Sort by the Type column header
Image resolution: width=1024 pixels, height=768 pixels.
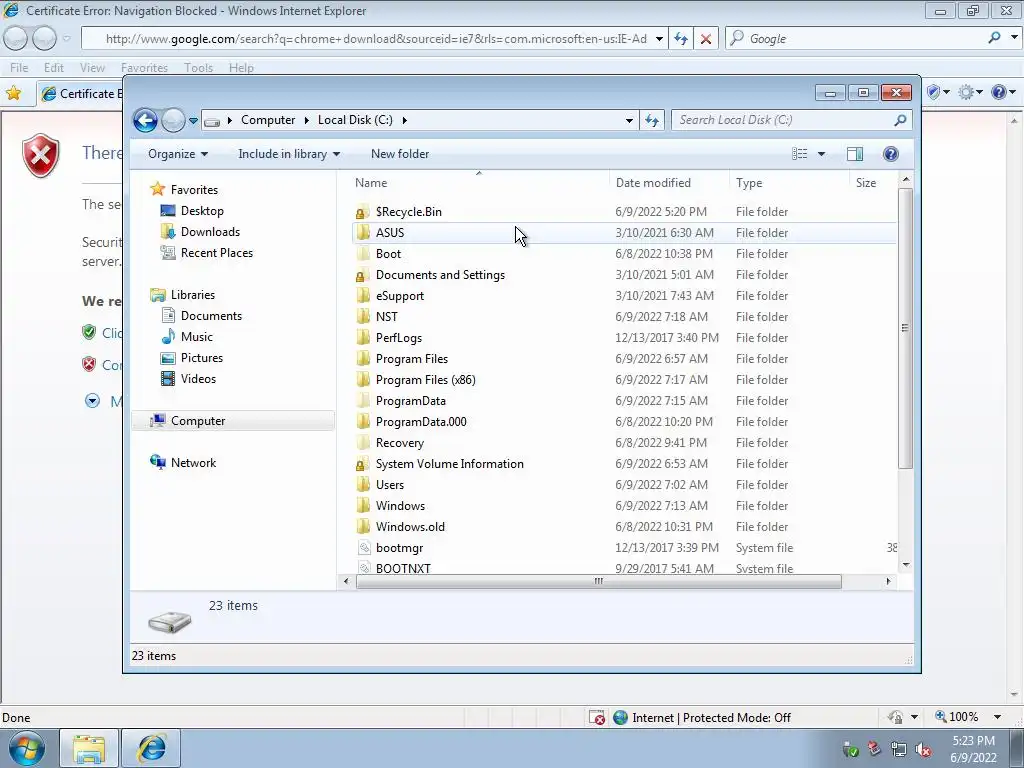tap(789, 183)
